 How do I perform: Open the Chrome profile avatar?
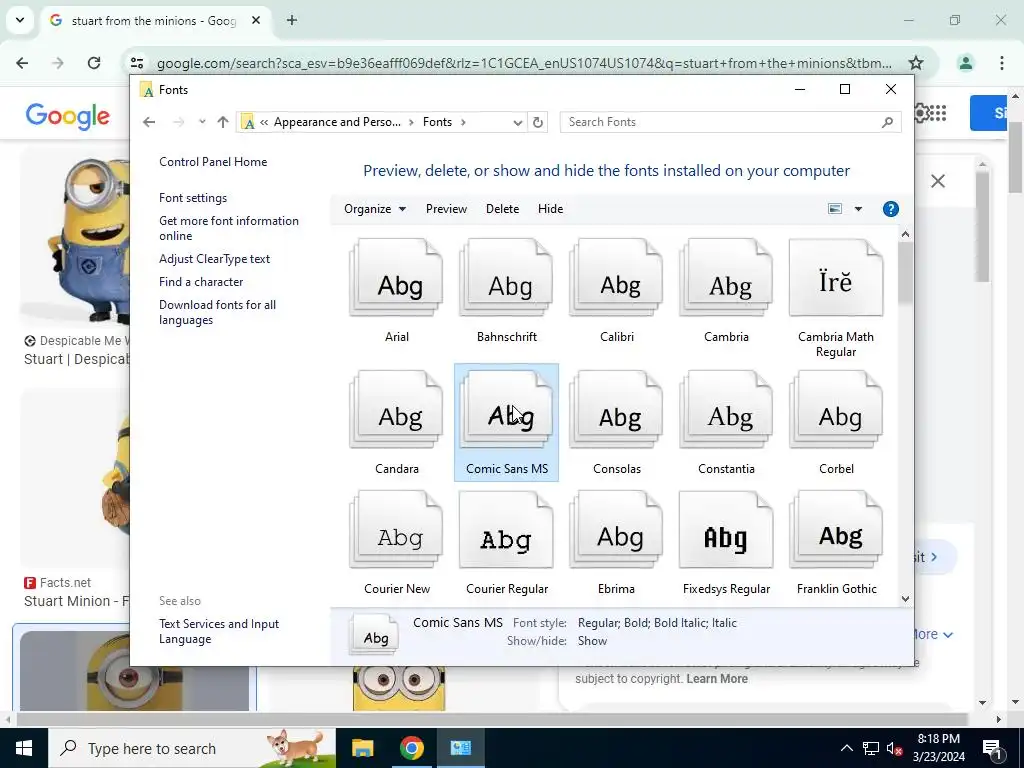tap(965, 63)
